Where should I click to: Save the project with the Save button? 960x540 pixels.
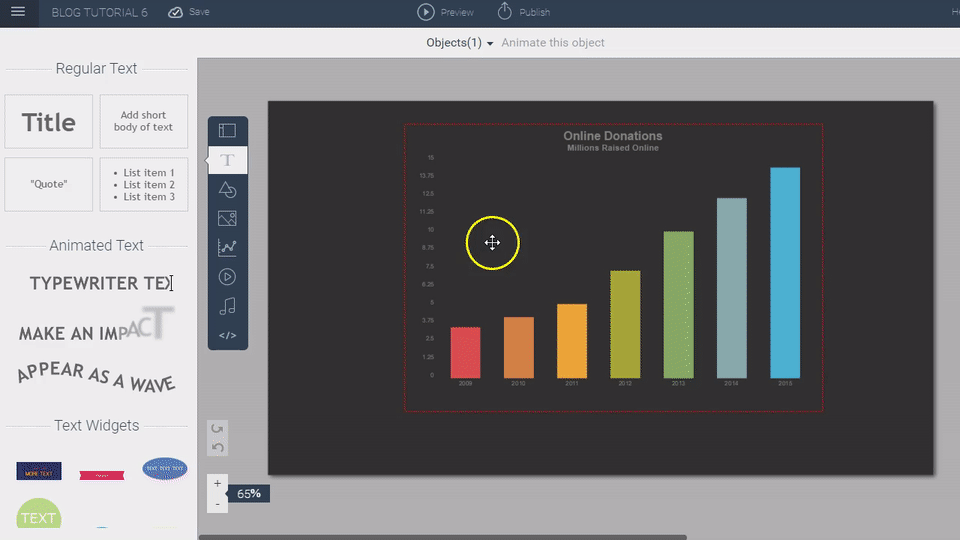pyautogui.click(x=189, y=12)
